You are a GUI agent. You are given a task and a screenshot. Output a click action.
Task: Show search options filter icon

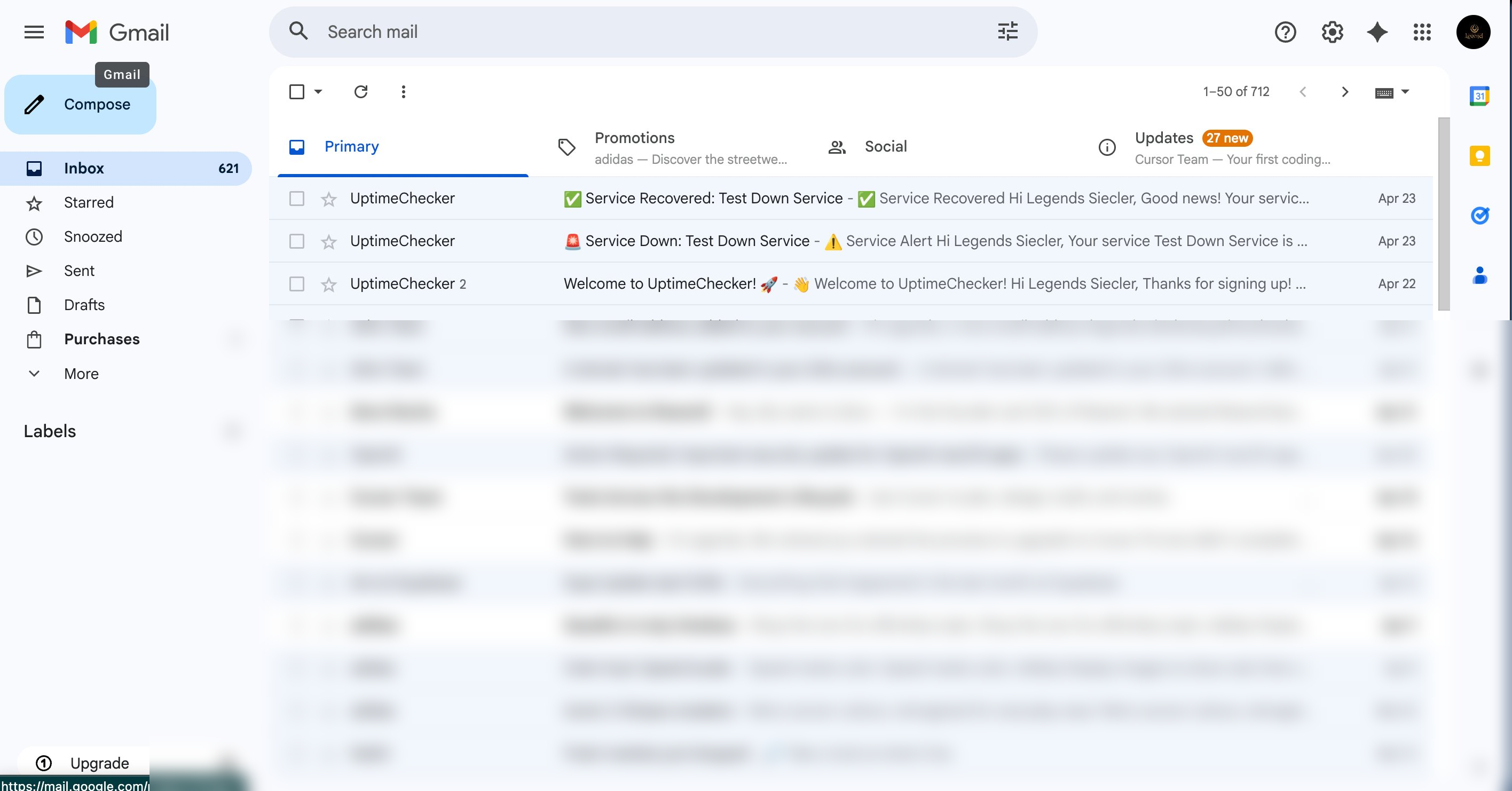point(1008,31)
